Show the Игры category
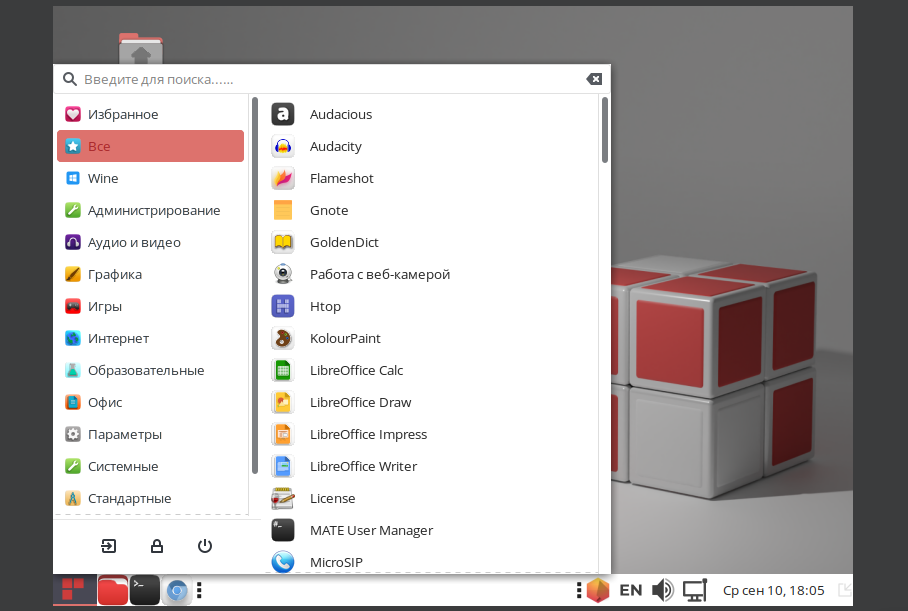This screenshot has width=908, height=611. pos(151,306)
